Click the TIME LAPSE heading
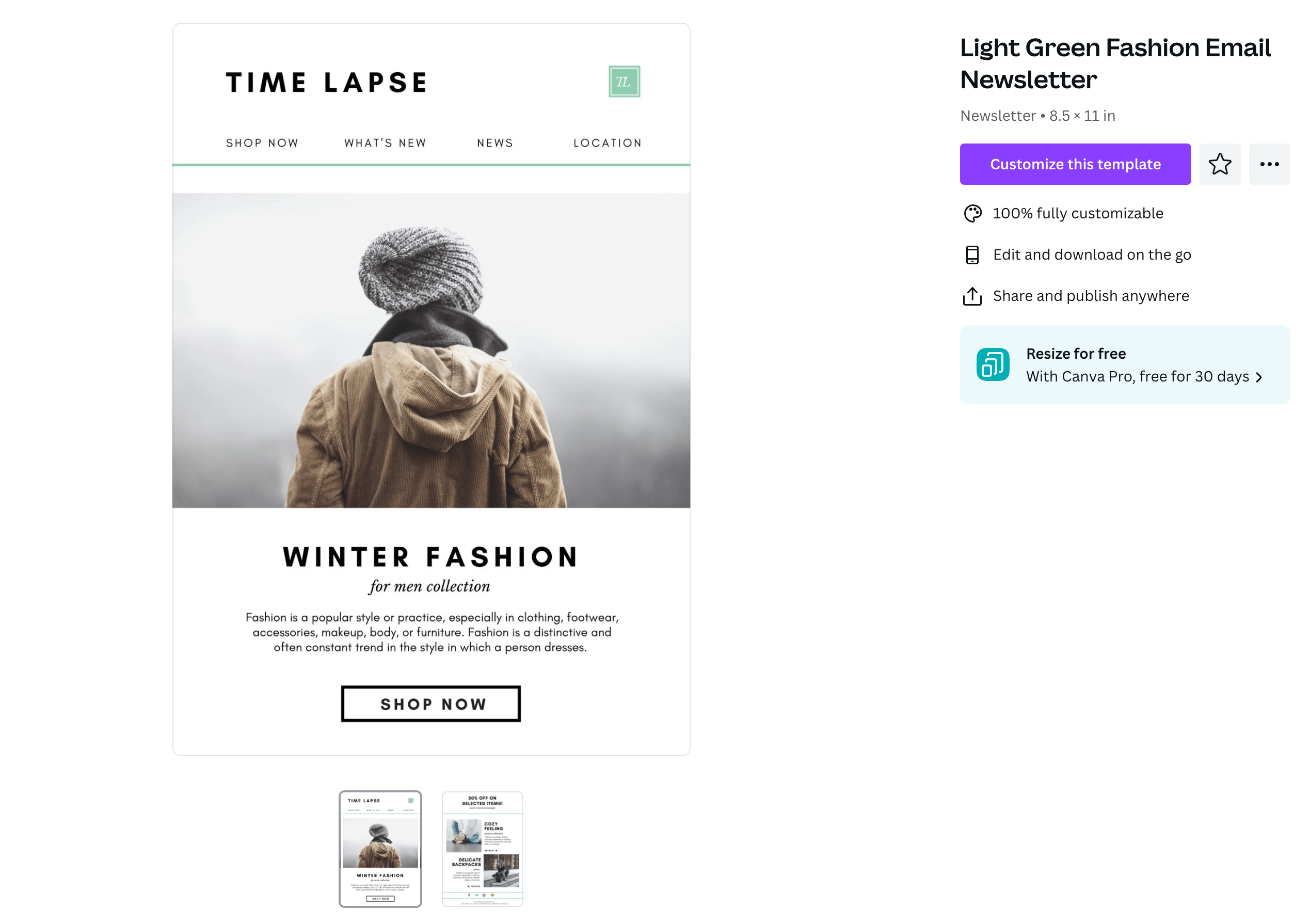 [x=326, y=83]
